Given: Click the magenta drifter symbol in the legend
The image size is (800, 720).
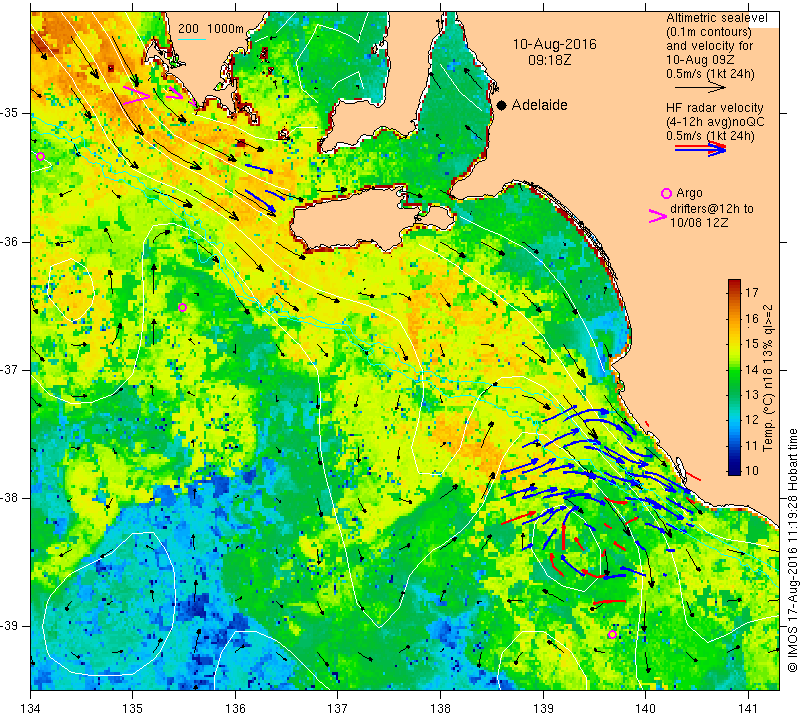Looking at the screenshot, I should tap(658, 216).
